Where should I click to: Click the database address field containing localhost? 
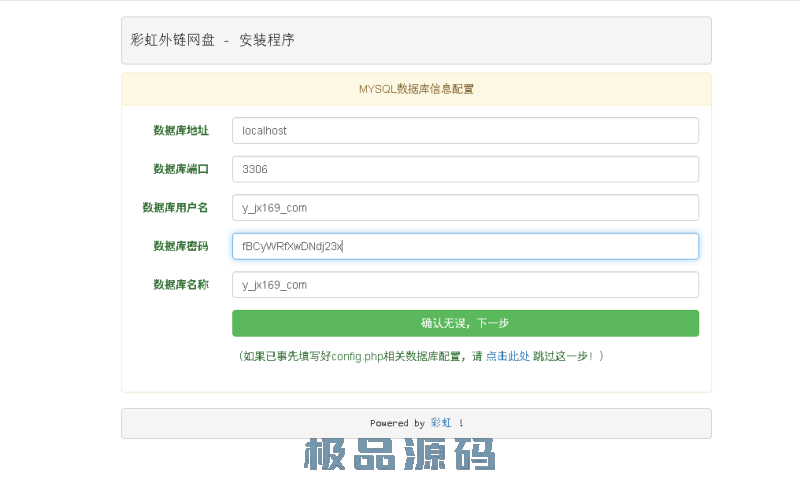point(465,130)
